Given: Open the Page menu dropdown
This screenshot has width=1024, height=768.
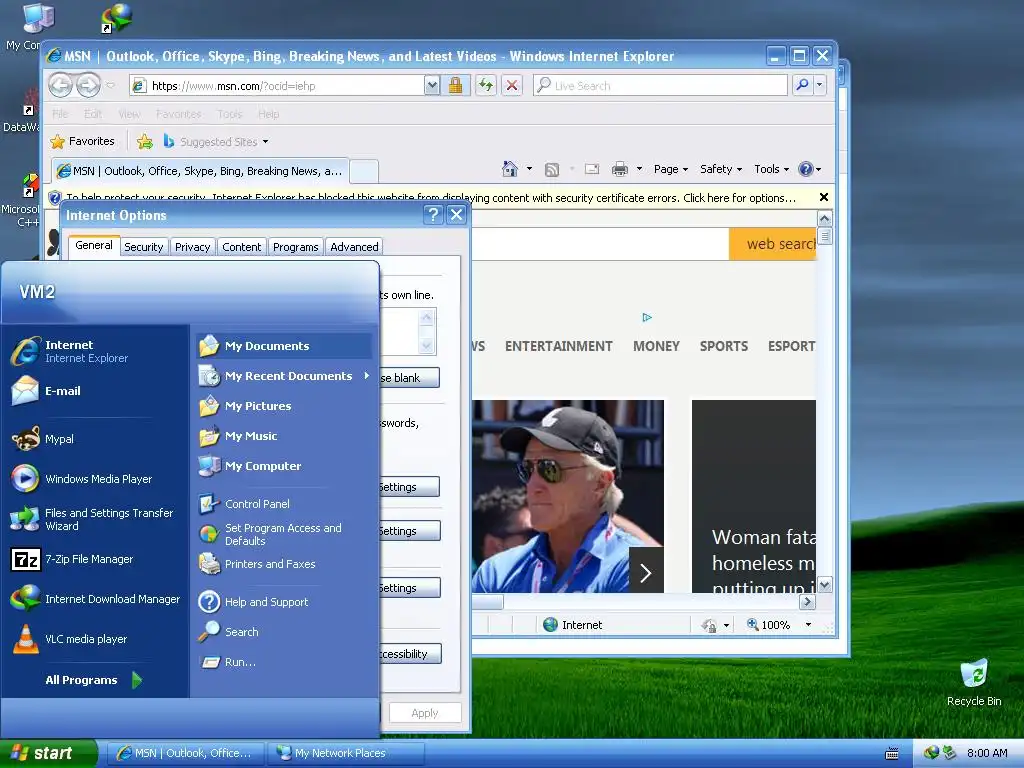Looking at the screenshot, I should 671,169.
